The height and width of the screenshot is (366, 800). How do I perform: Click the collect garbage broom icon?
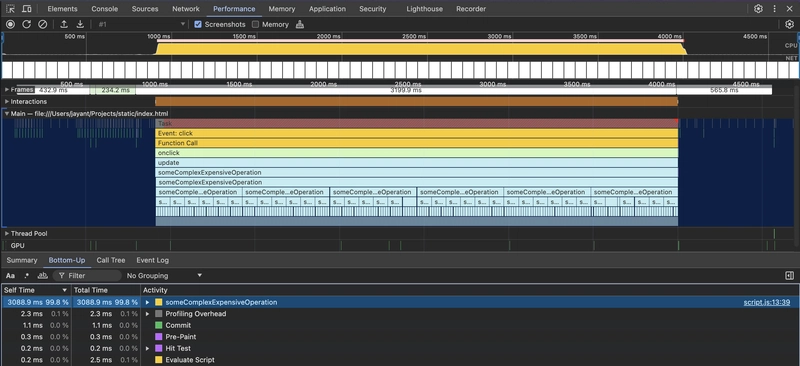click(x=300, y=24)
